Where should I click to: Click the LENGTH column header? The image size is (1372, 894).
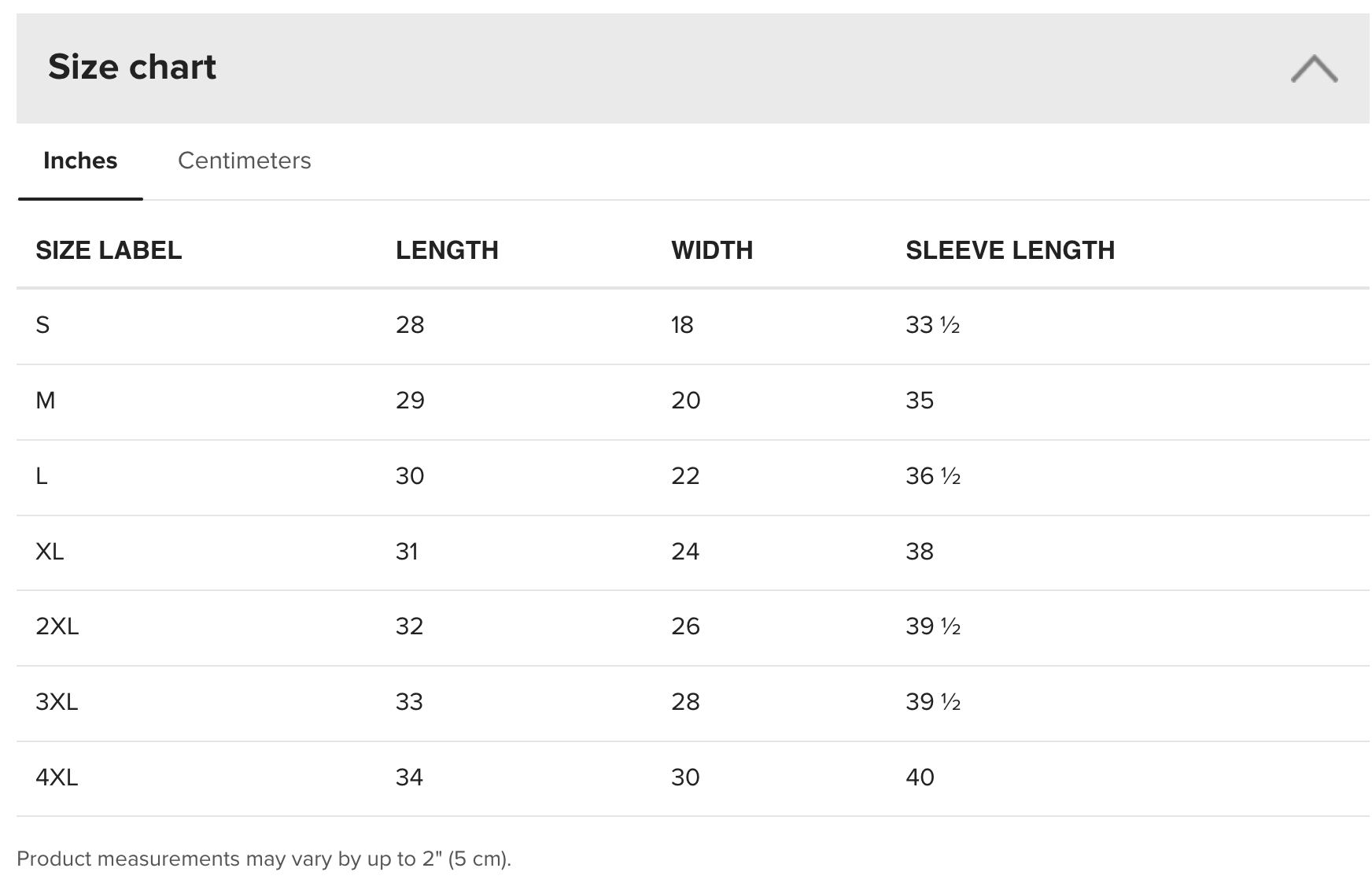coord(447,250)
